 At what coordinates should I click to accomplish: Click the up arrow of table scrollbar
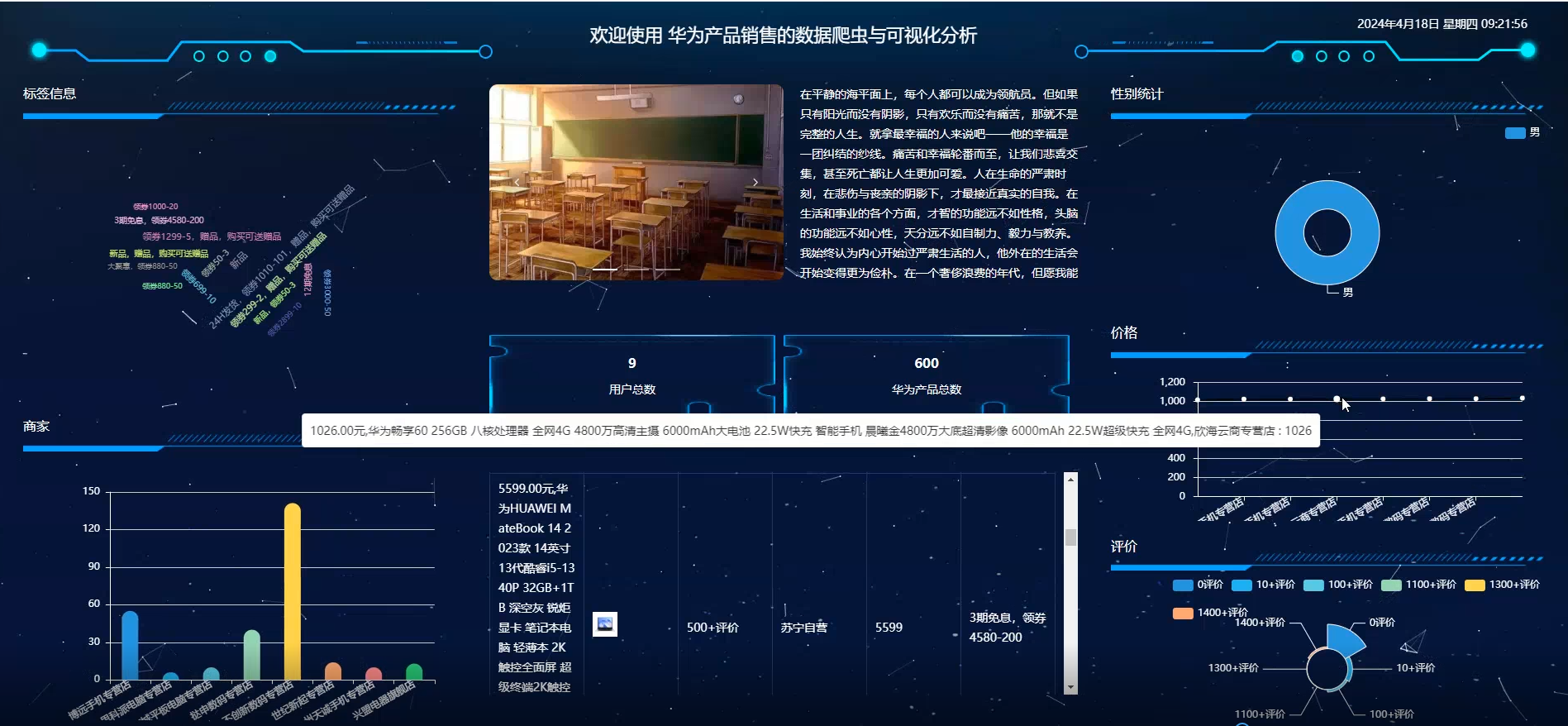(1070, 480)
